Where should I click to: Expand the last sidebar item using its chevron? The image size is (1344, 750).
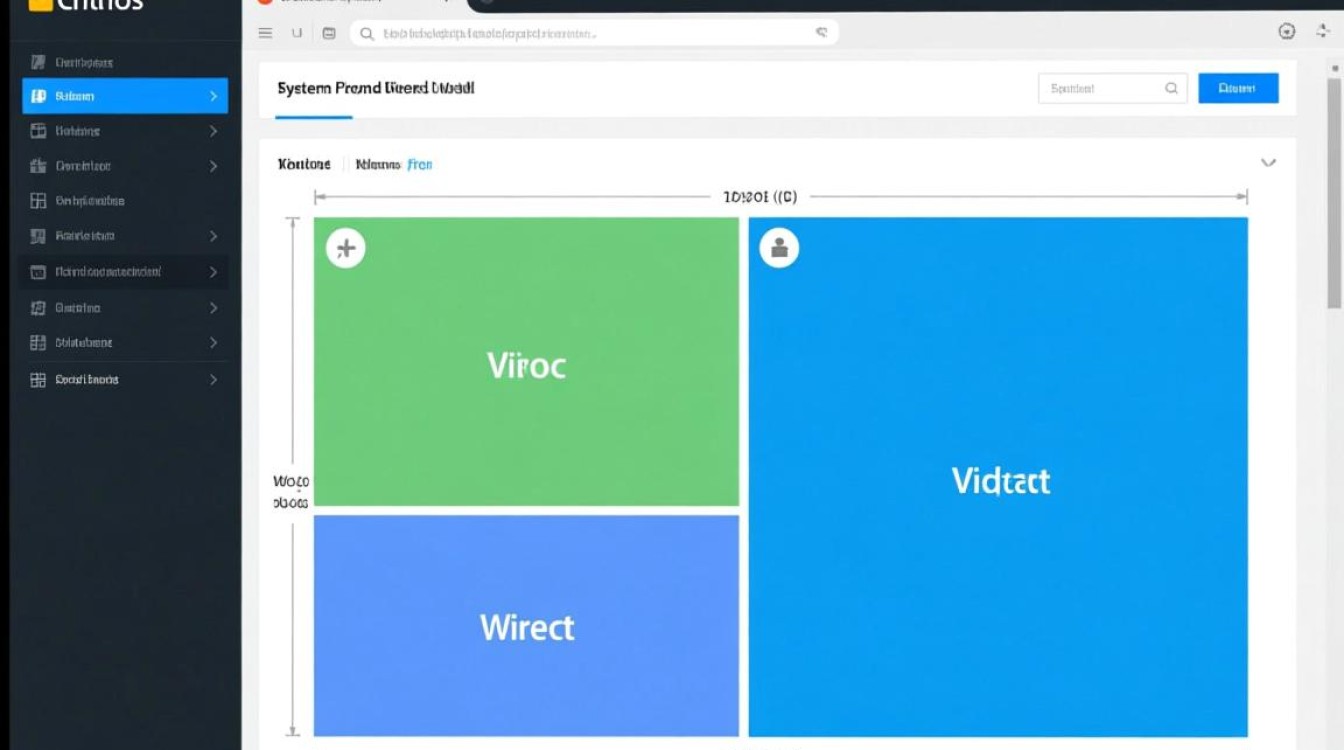click(x=213, y=380)
